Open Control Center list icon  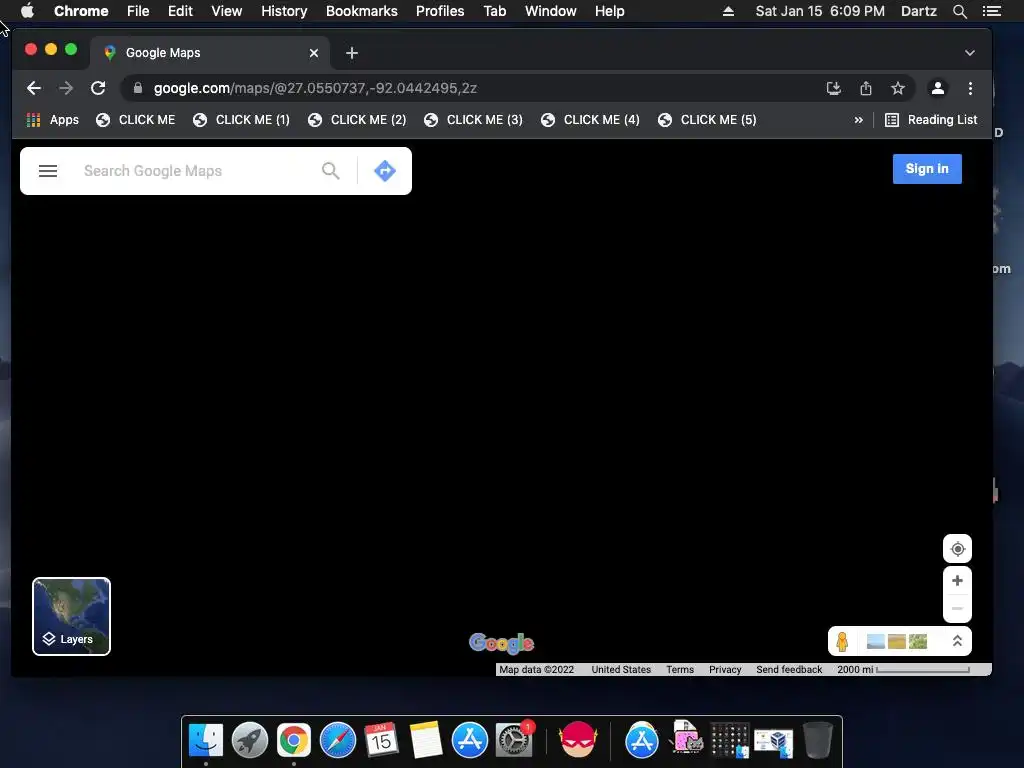tap(991, 11)
